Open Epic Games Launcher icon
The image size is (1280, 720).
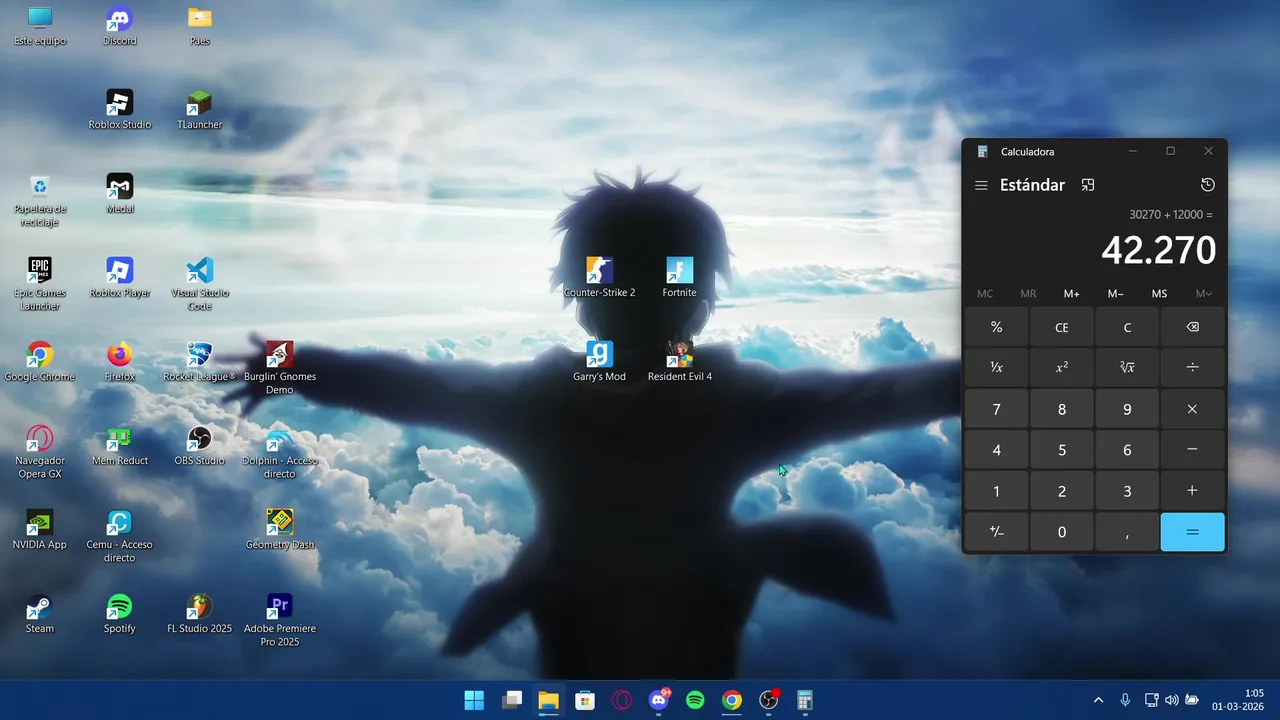point(40,284)
